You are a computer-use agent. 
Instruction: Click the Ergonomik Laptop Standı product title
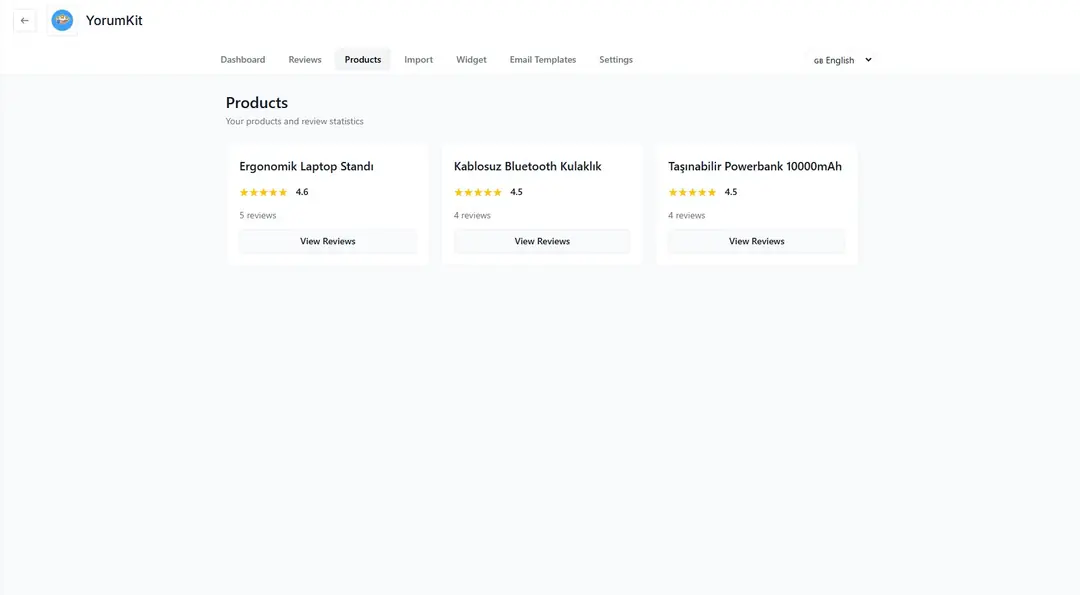(x=306, y=167)
